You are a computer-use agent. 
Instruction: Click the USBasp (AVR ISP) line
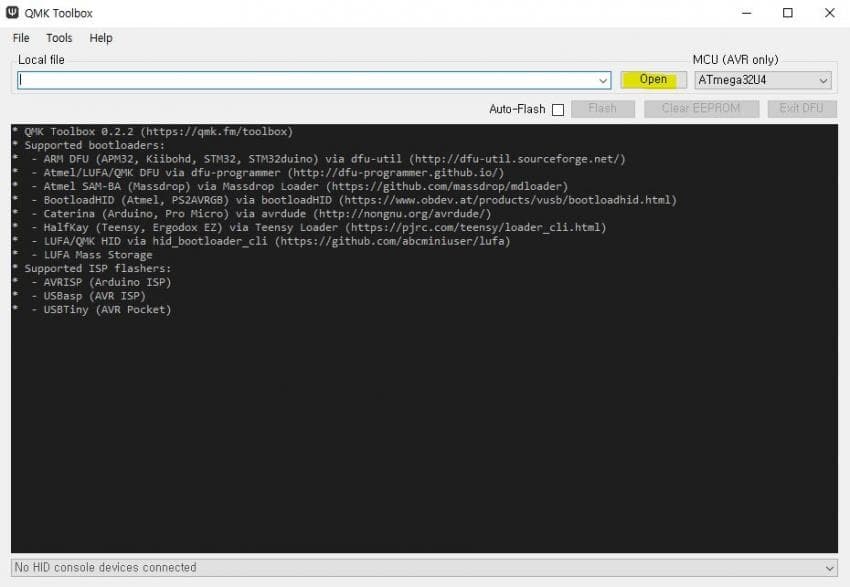[94, 296]
